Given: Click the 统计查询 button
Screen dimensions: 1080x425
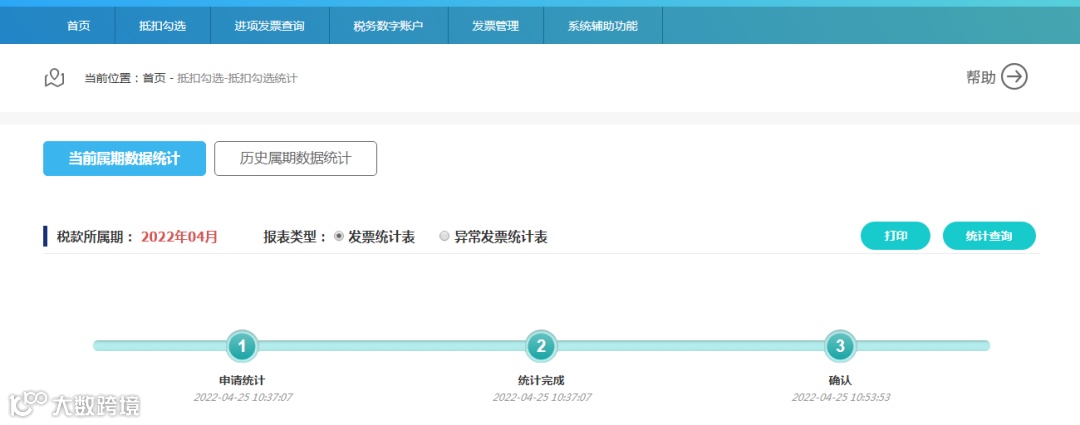Looking at the screenshot, I should point(989,236).
